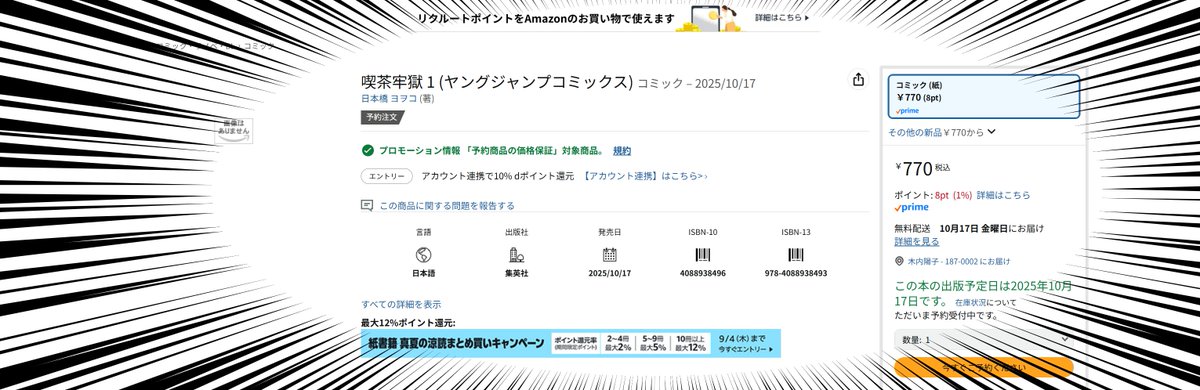
Task: Select the コミック (紙) format option
Action: tap(983, 97)
